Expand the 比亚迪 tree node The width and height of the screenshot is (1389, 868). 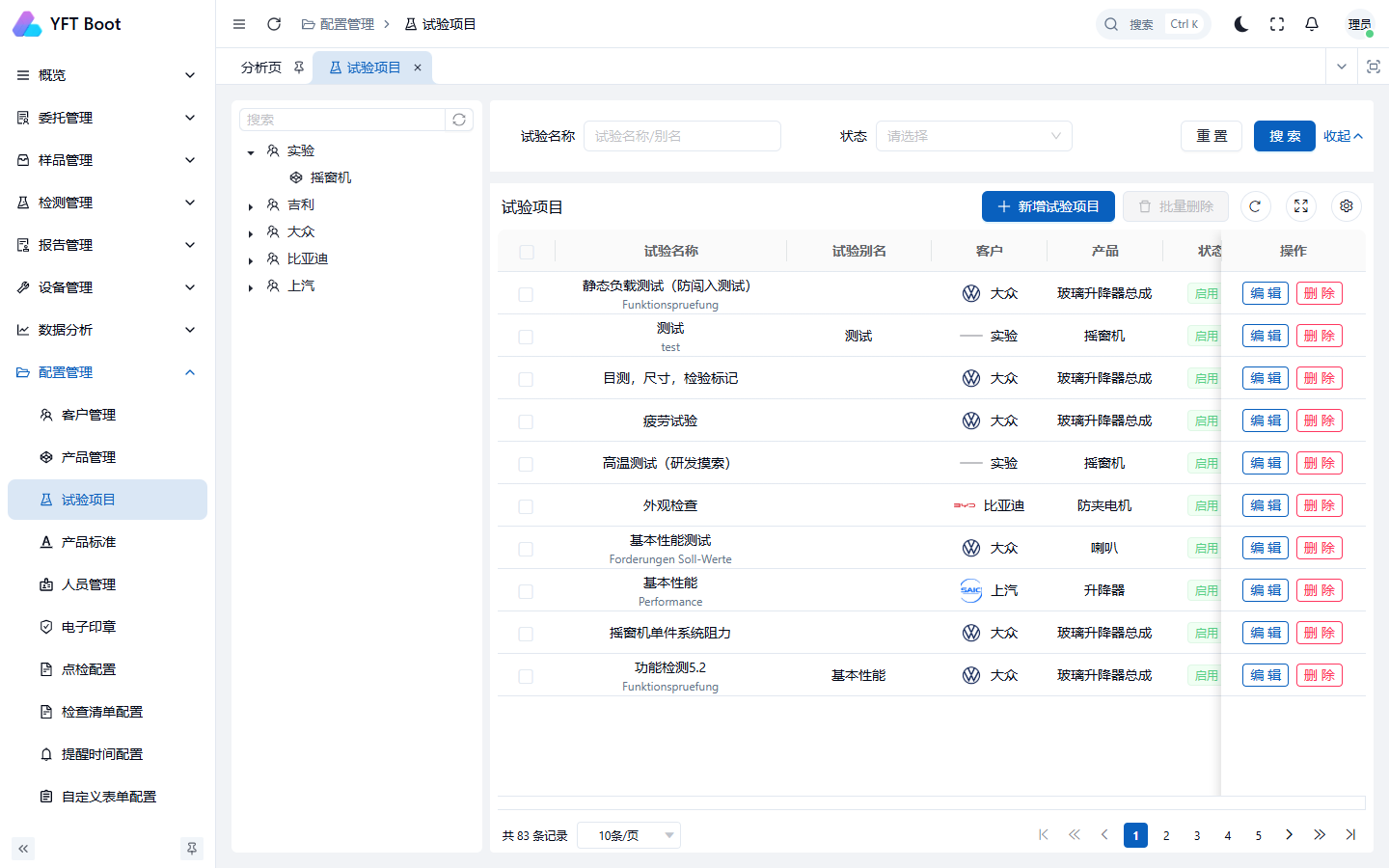pyautogui.click(x=251, y=260)
